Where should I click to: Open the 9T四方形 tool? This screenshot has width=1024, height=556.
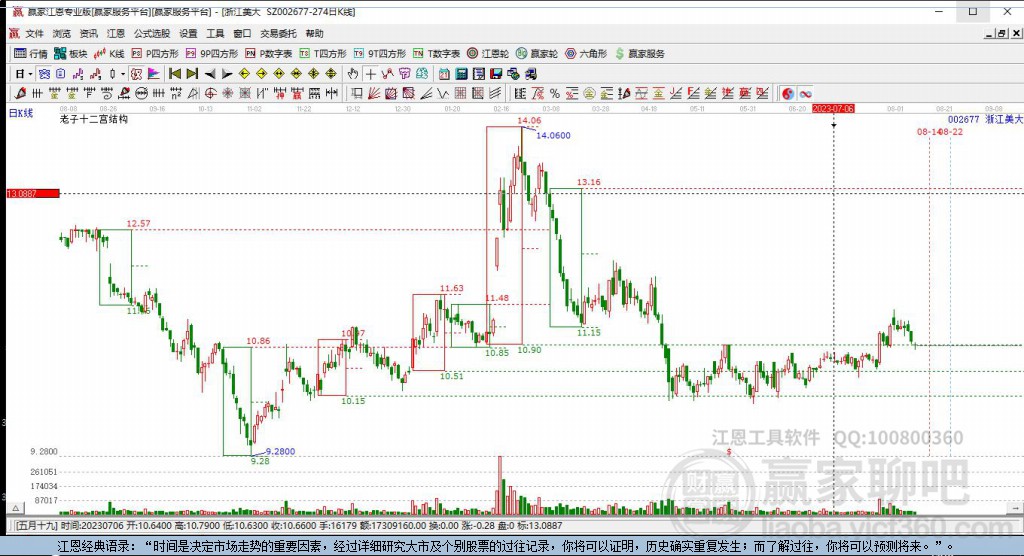click(x=379, y=54)
